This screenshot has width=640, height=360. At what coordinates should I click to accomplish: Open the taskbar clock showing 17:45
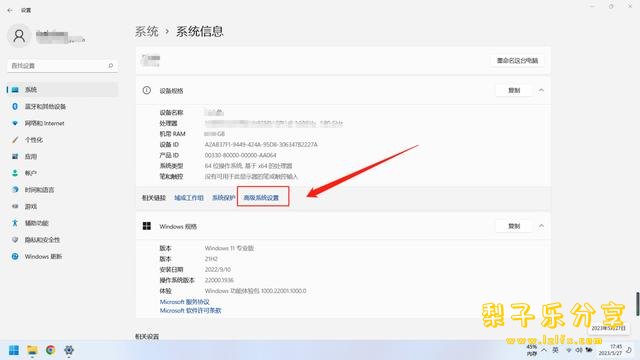pos(610,350)
